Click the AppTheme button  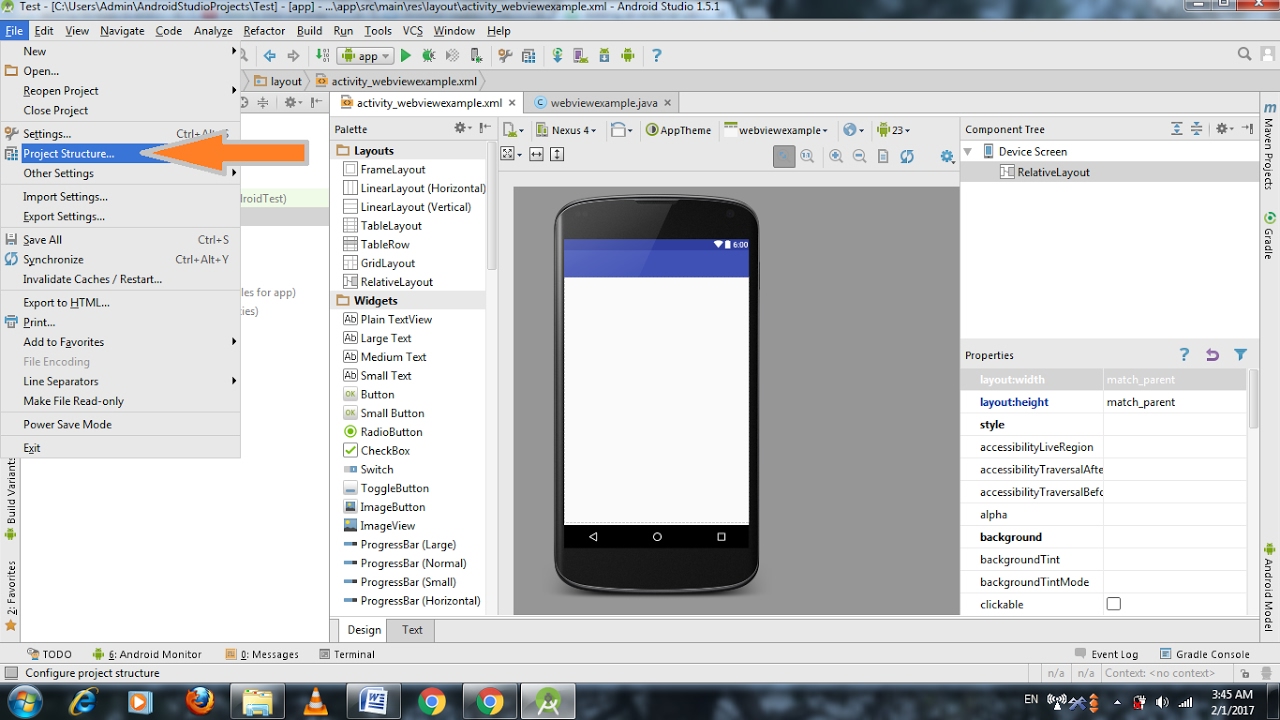coord(678,130)
